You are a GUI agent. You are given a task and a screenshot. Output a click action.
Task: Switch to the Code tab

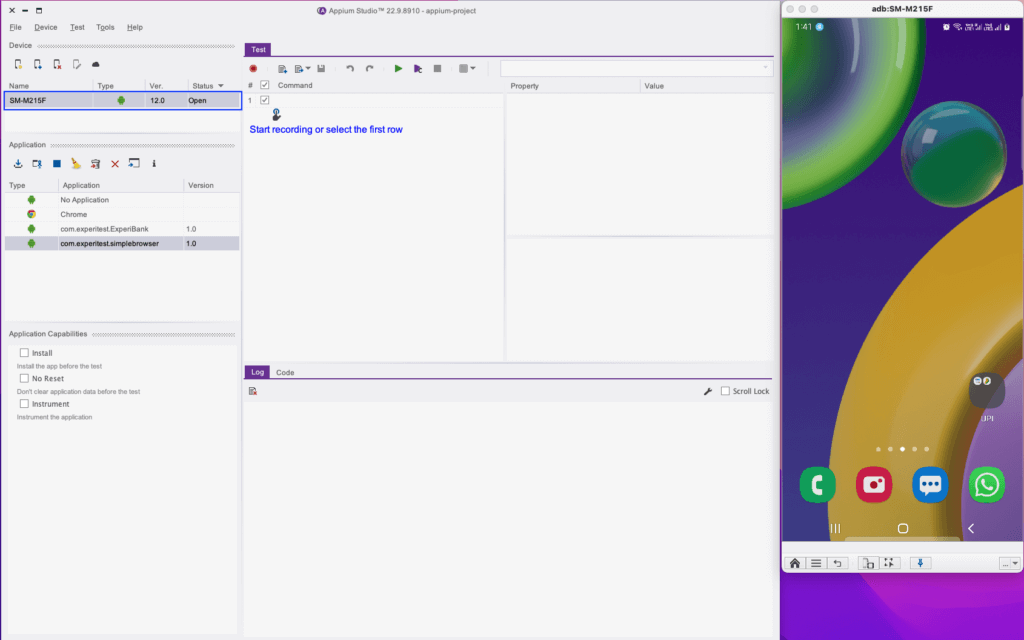click(x=285, y=372)
